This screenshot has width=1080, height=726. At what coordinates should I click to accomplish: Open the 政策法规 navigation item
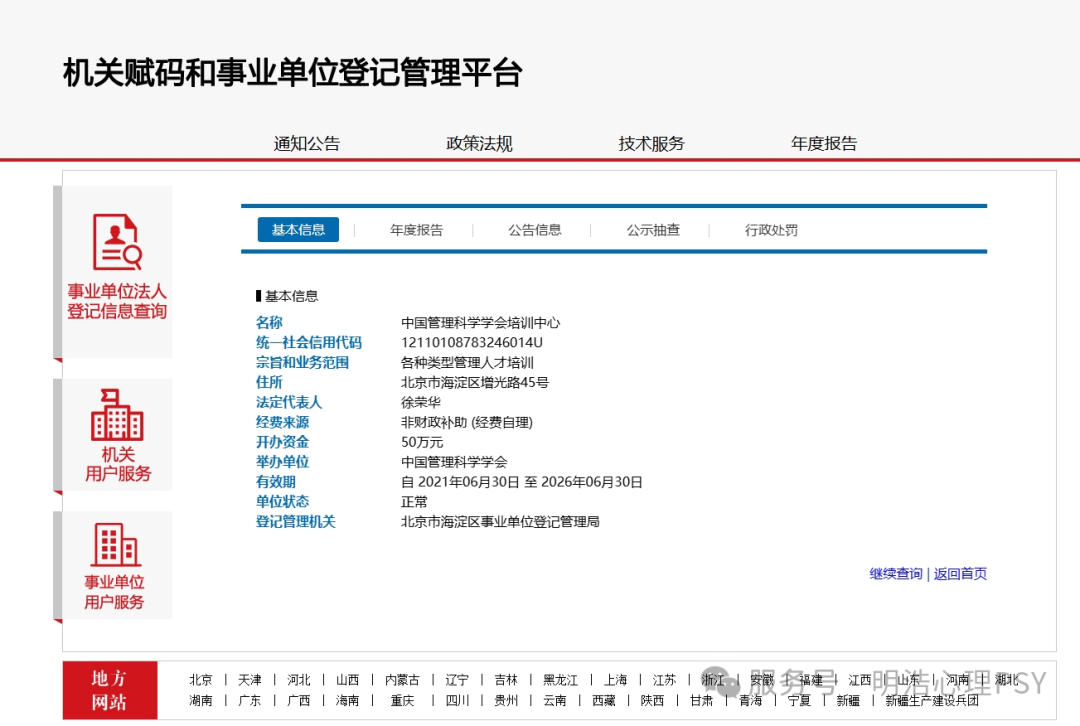click(x=479, y=143)
